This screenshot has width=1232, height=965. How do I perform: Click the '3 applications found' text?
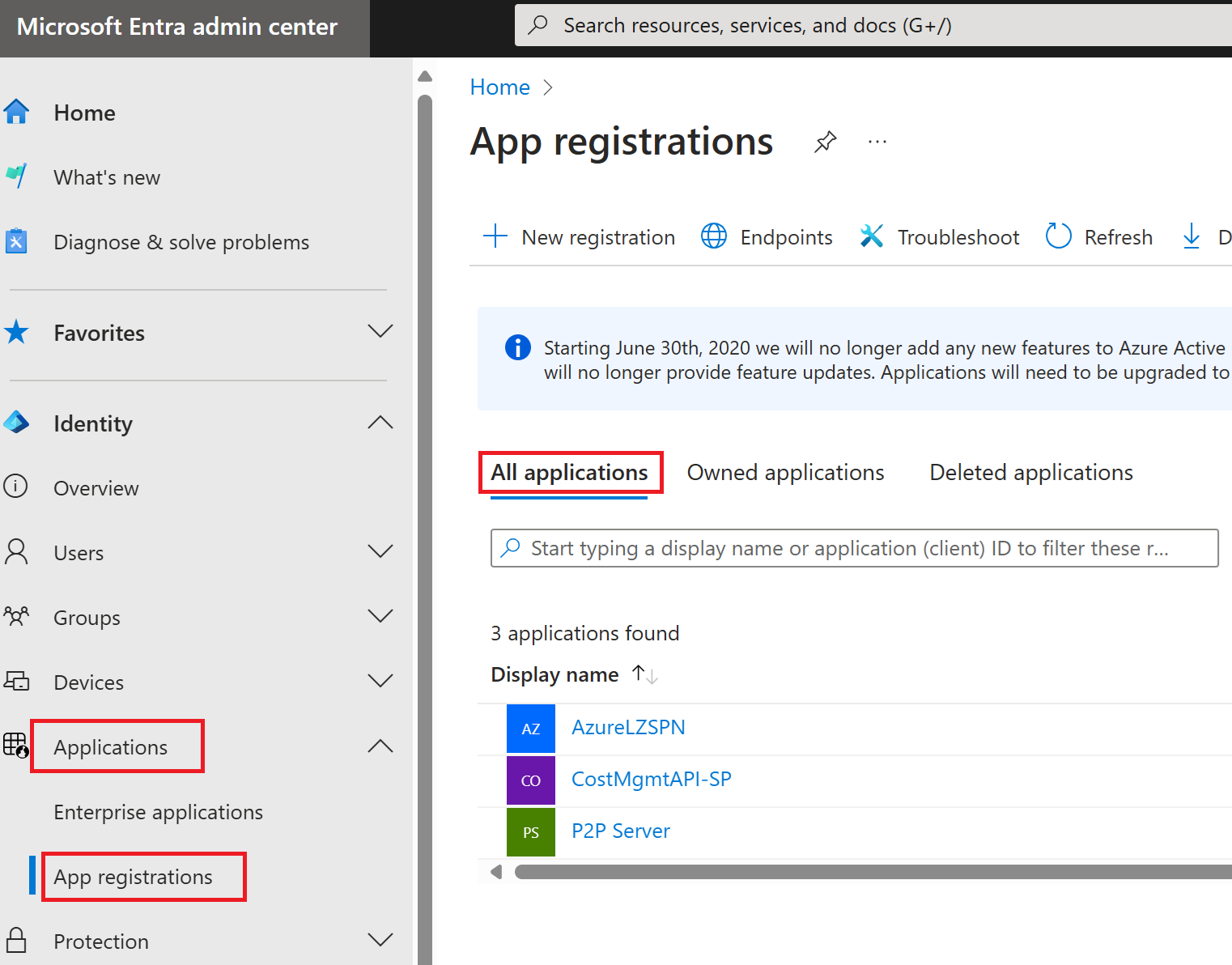584,633
